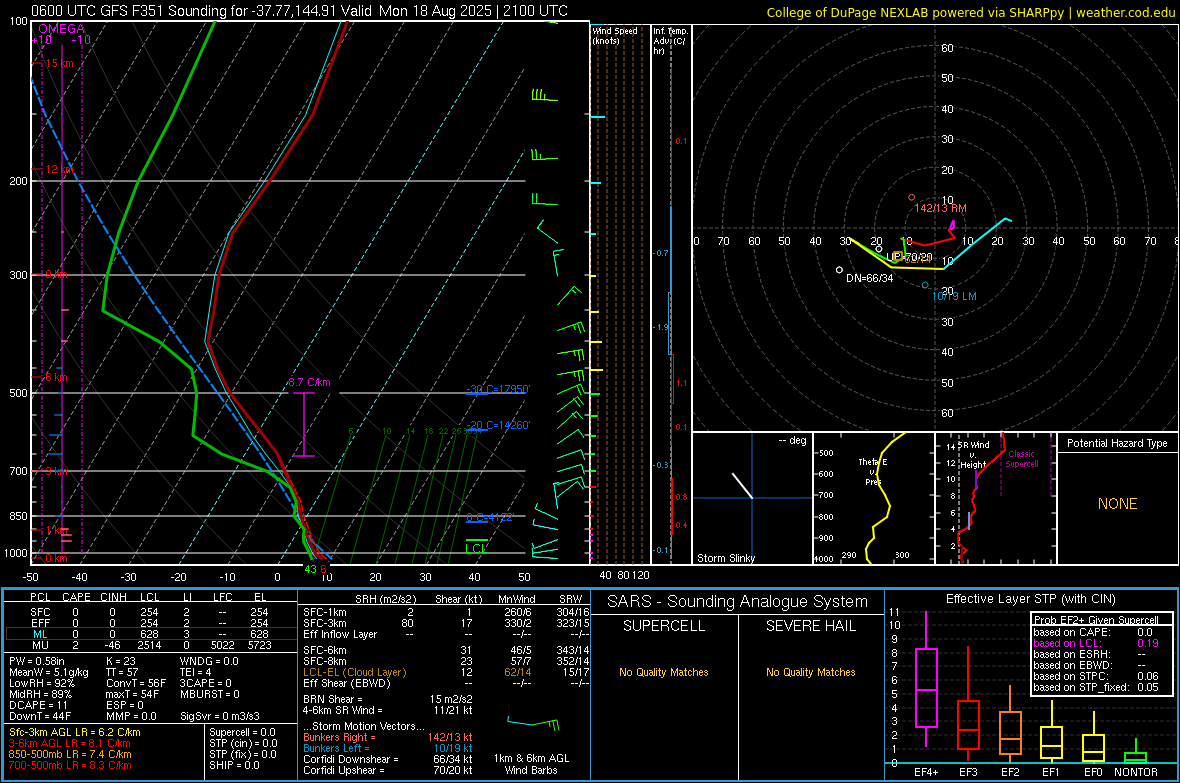Select the NONE hazard type text
Image resolution: width=1180 pixels, height=783 pixels.
pyautogui.click(x=1117, y=504)
